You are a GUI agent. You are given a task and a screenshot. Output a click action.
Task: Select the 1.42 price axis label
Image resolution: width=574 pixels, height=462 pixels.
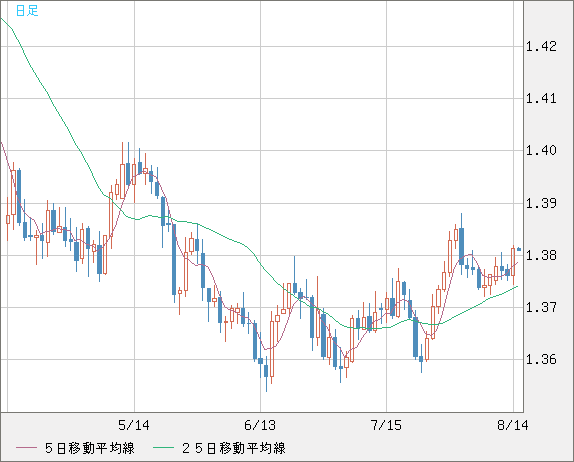coord(541,46)
